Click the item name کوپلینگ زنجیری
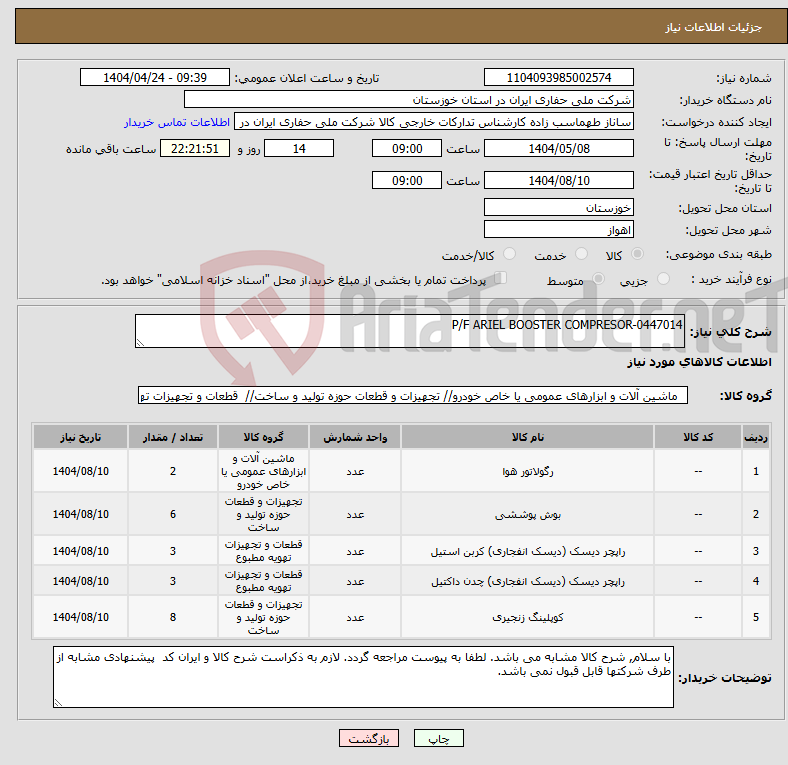This screenshot has height=765, width=788. pyautogui.click(x=527, y=617)
